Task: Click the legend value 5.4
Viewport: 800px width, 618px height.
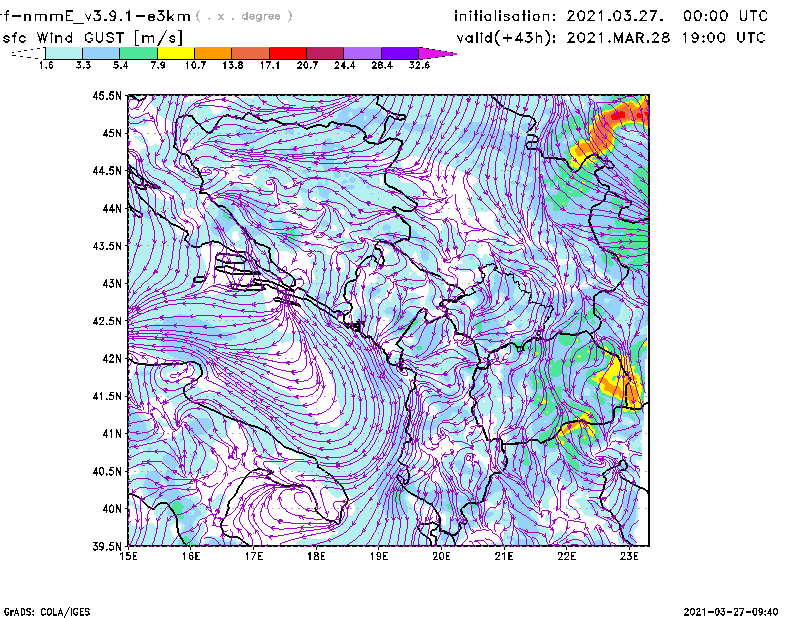Action: [120, 65]
